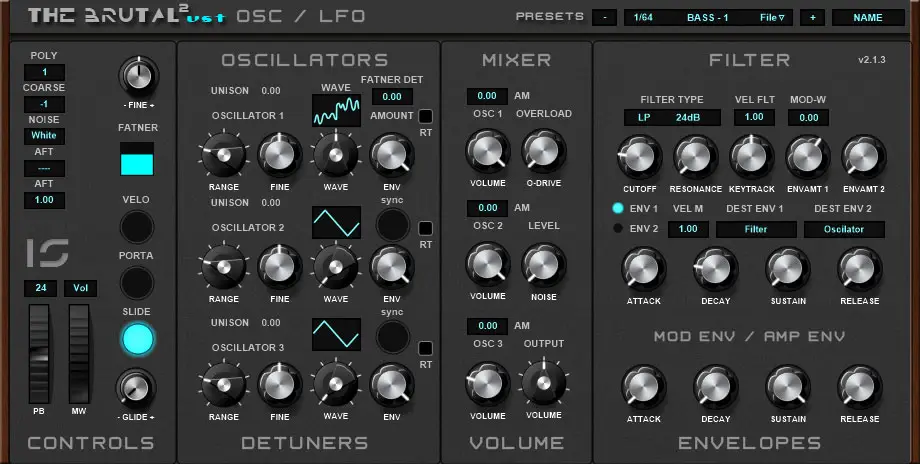Toggle the glowing SLIDE button off
Screen dimensions: 920x464
137,339
